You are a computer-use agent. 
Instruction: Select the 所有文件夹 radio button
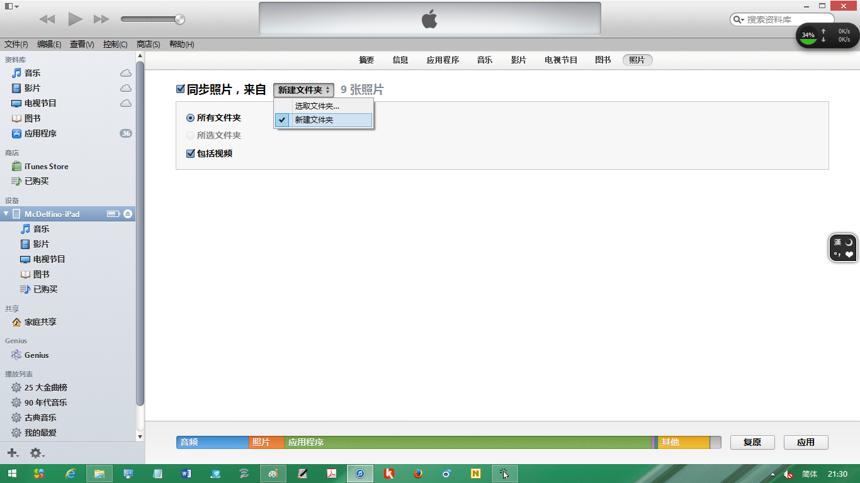tap(190, 118)
